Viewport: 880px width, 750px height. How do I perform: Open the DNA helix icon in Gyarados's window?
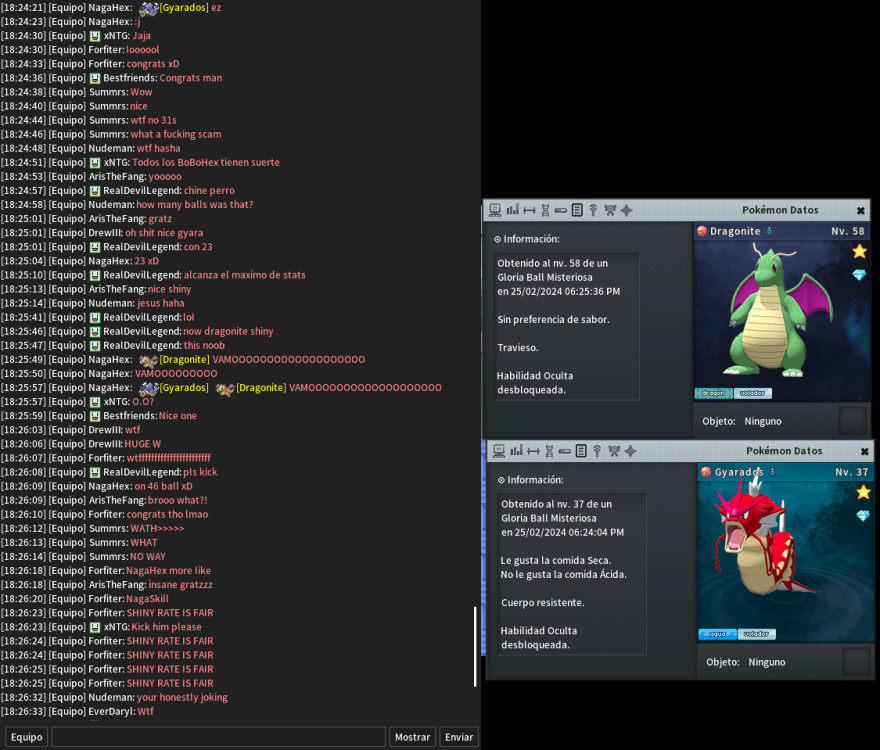pos(549,451)
